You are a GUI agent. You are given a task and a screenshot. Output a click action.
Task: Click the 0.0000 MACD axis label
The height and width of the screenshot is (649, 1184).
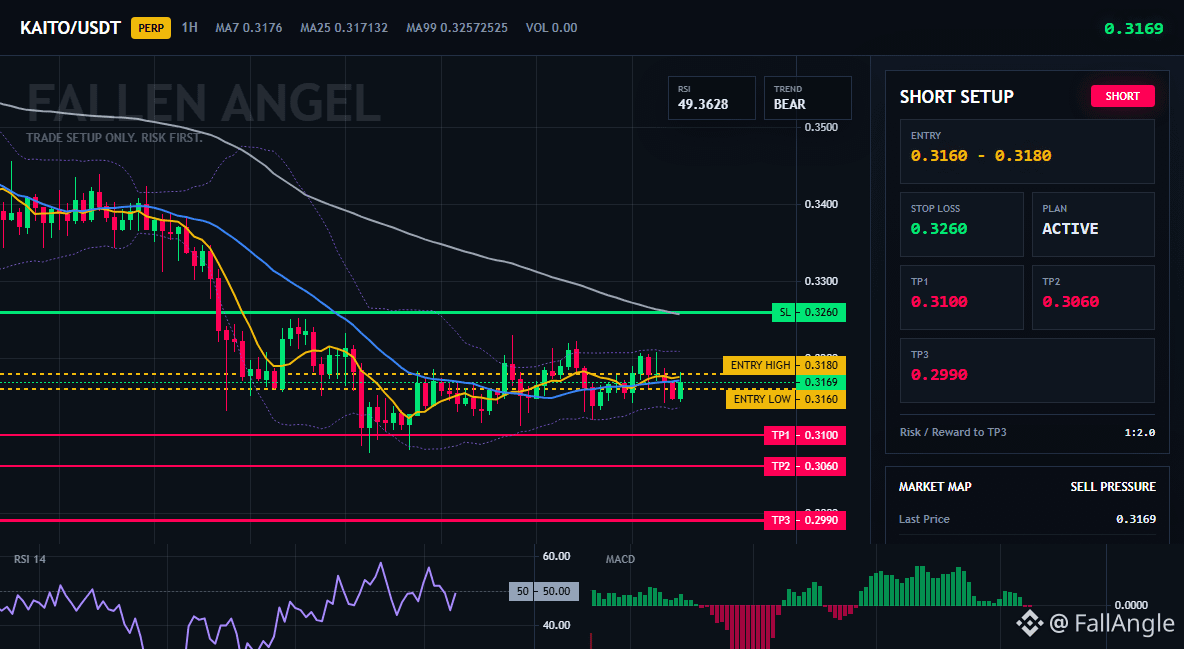coord(1131,604)
